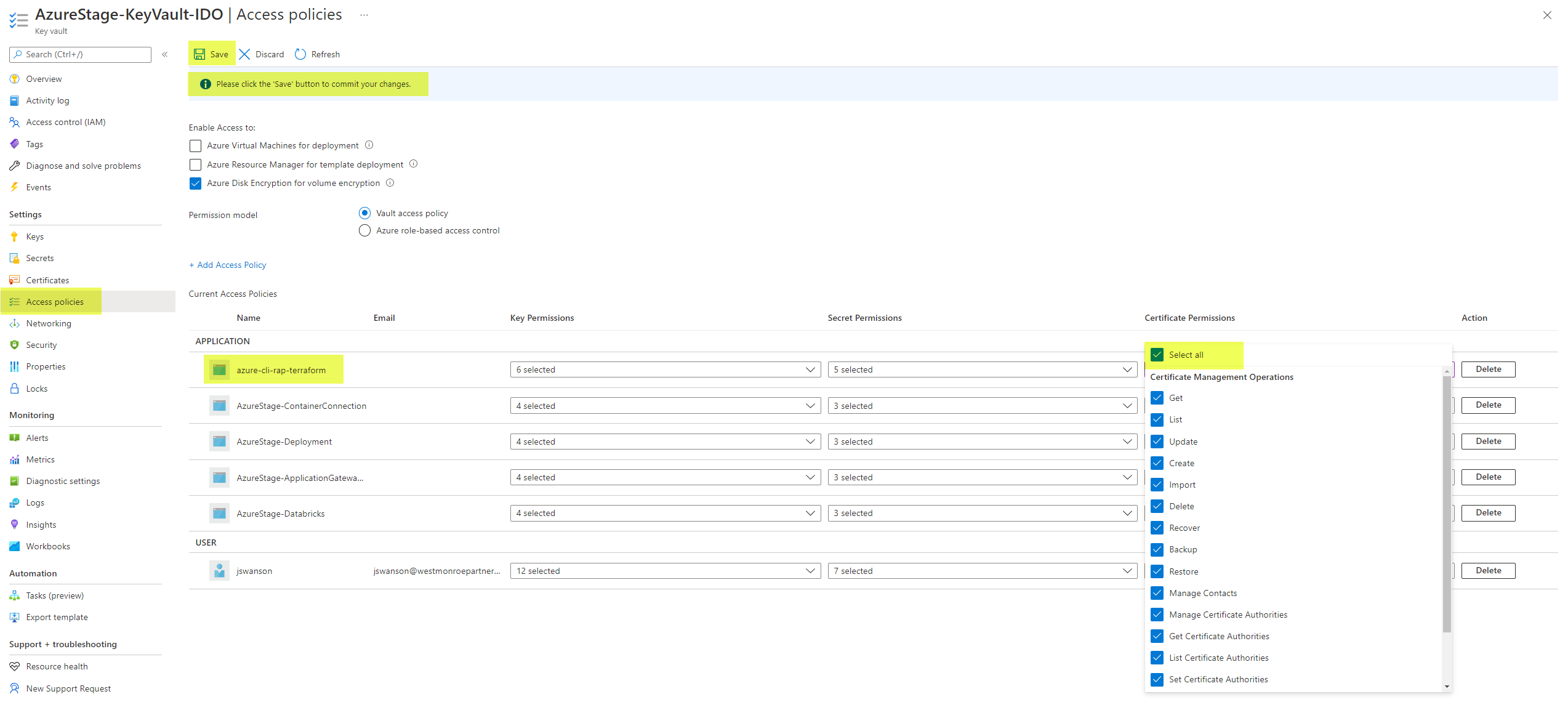Click the certificate permissions list scrollbar

[x=1447, y=504]
